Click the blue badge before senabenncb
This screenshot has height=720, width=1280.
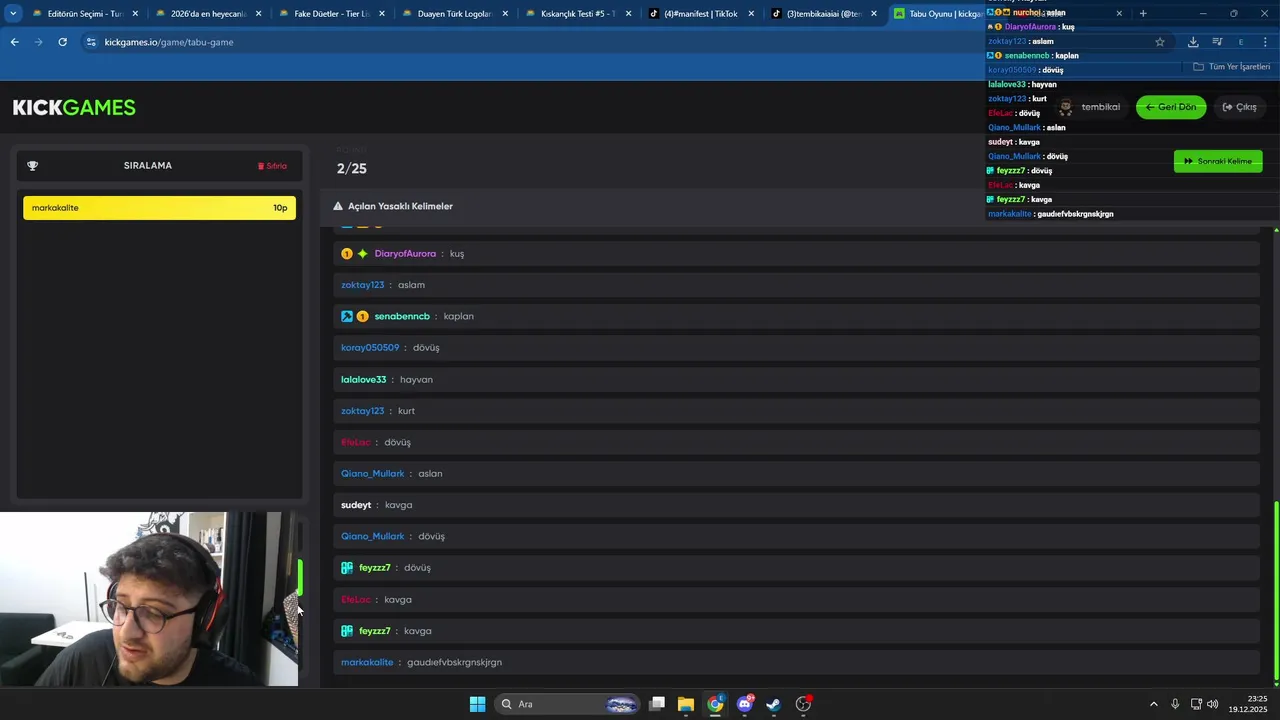point(347,316)
